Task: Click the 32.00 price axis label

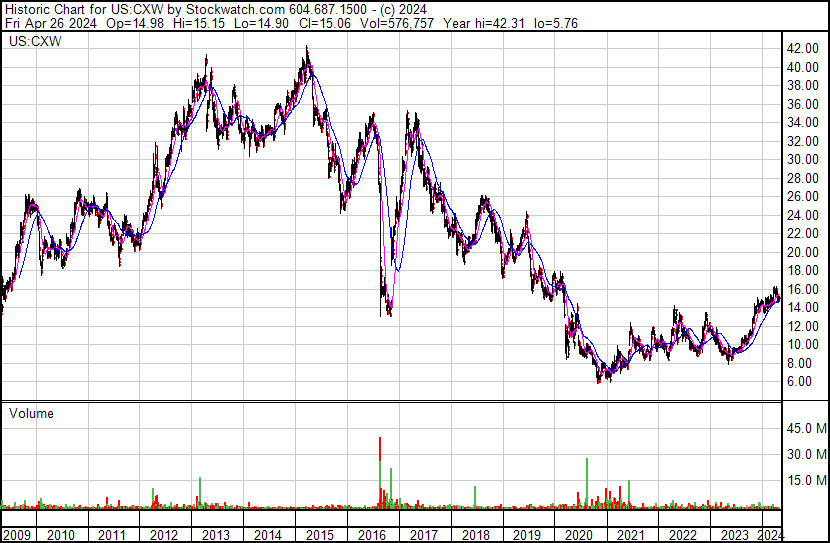Action: 803,141
